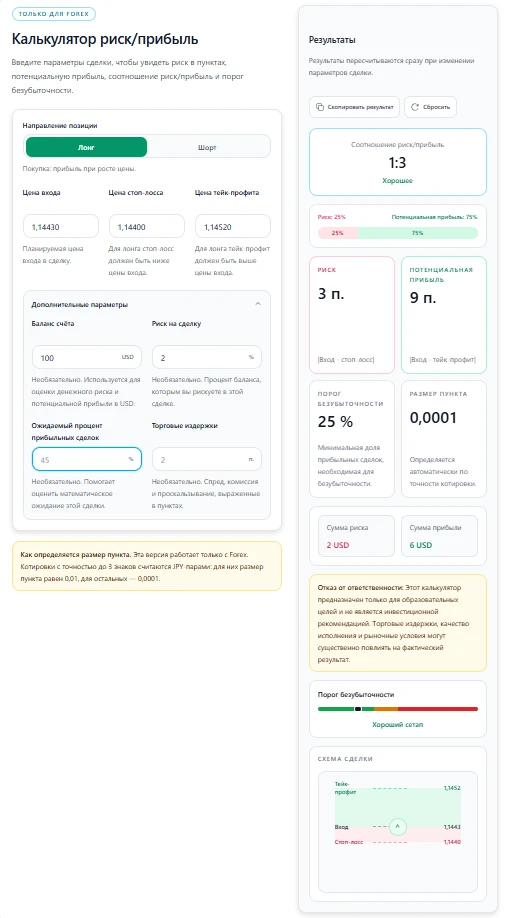Click the 9 п. potential profit value

[x=423, y=299]
